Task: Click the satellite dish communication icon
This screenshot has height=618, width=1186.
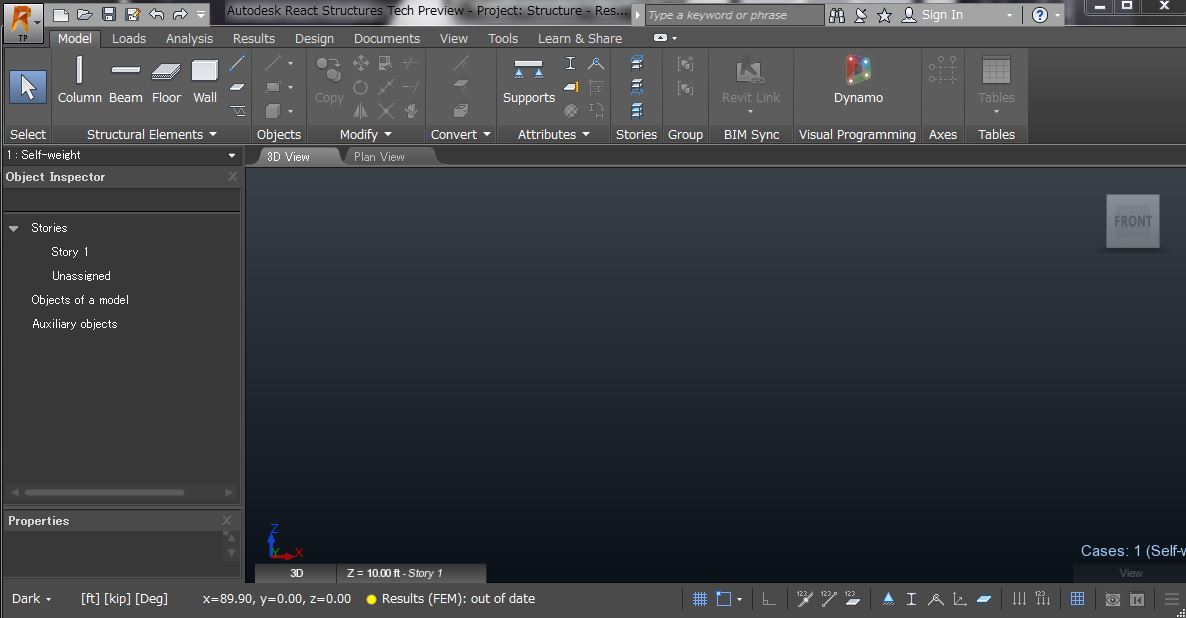Action: click(x=861, y=15)
